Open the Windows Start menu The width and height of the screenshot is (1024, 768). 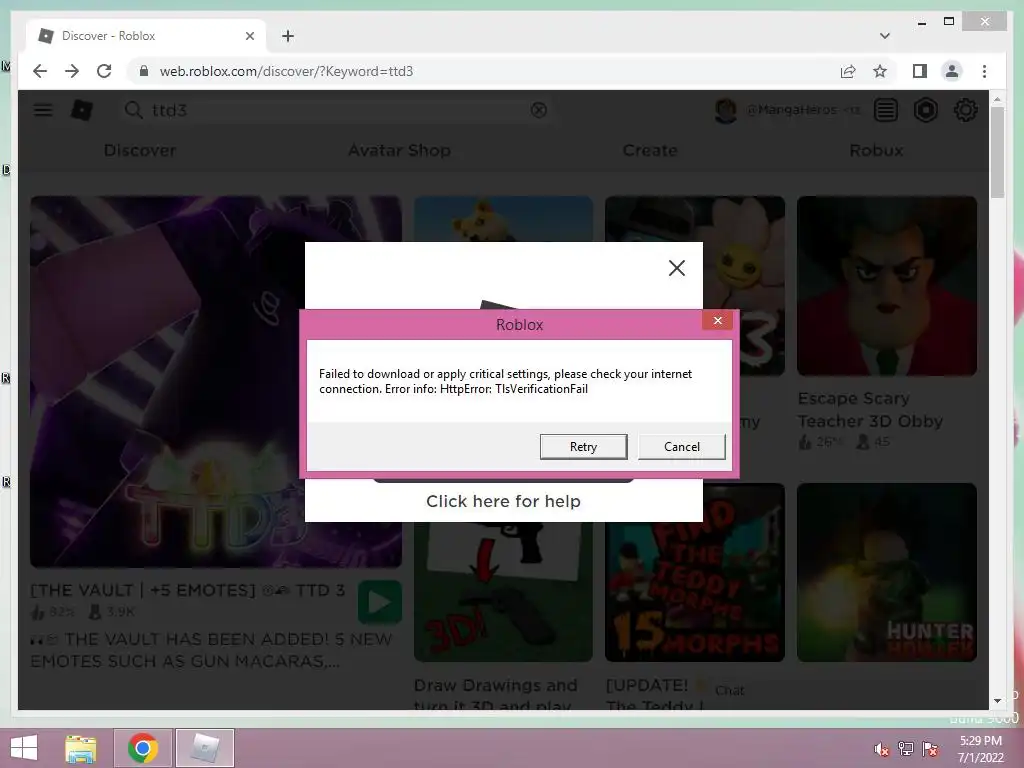point(24,748)
